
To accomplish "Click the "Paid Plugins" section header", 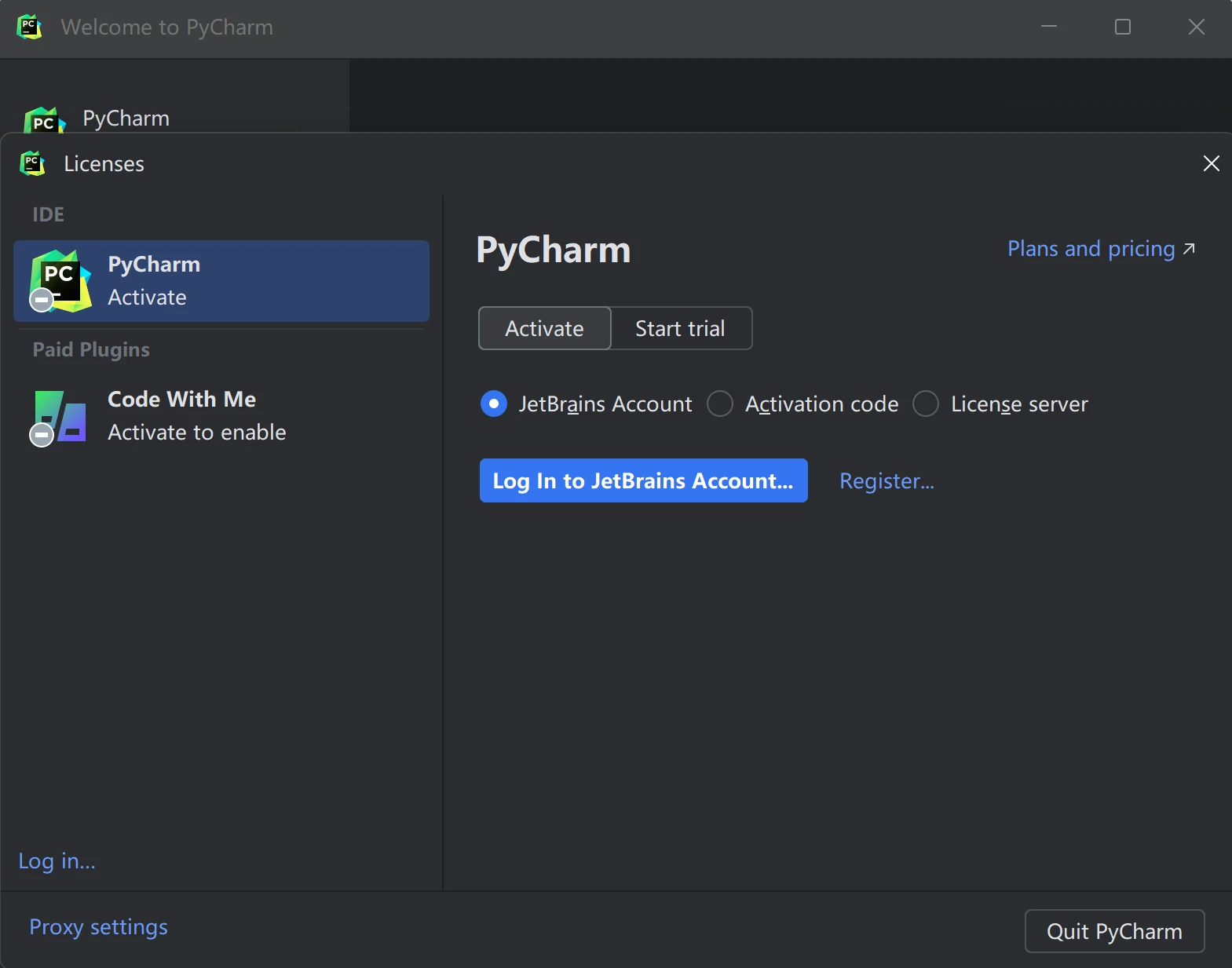I will click(x=91, y=350).
